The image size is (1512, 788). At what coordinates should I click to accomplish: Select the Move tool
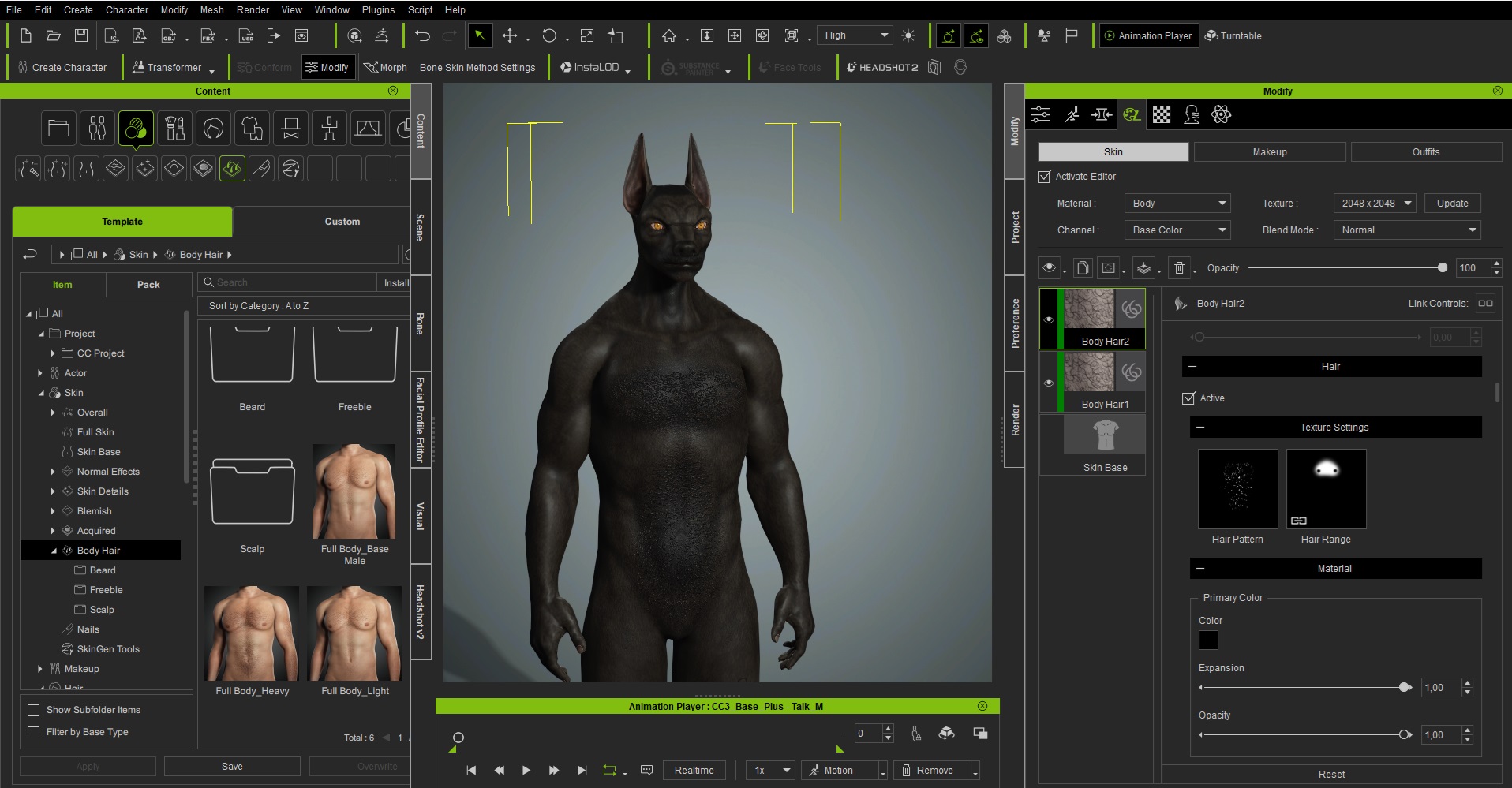(510, 35)
